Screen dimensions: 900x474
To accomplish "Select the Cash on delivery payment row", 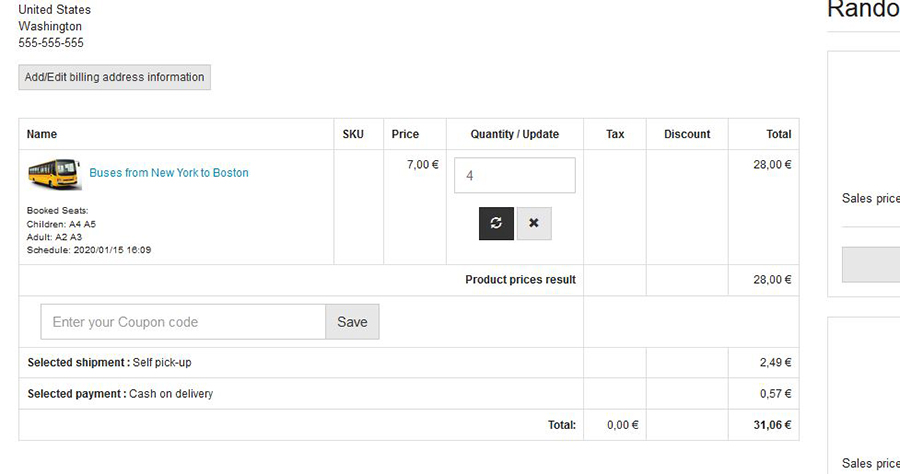I will point(120,394).
